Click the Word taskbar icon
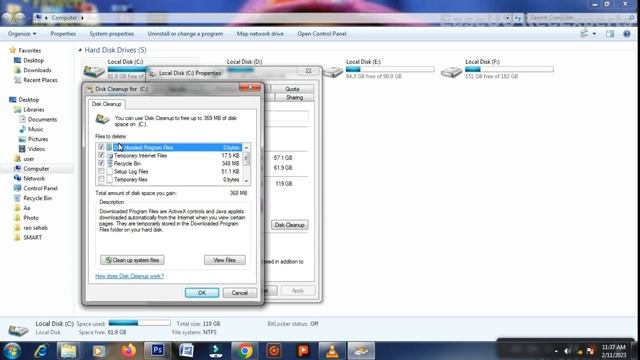This screenshot has height=360, width=640. point(187,351)
